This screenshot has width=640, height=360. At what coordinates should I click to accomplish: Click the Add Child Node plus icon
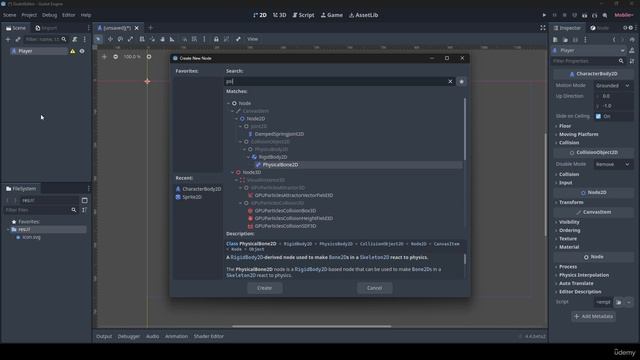click(x=8, y=39)
